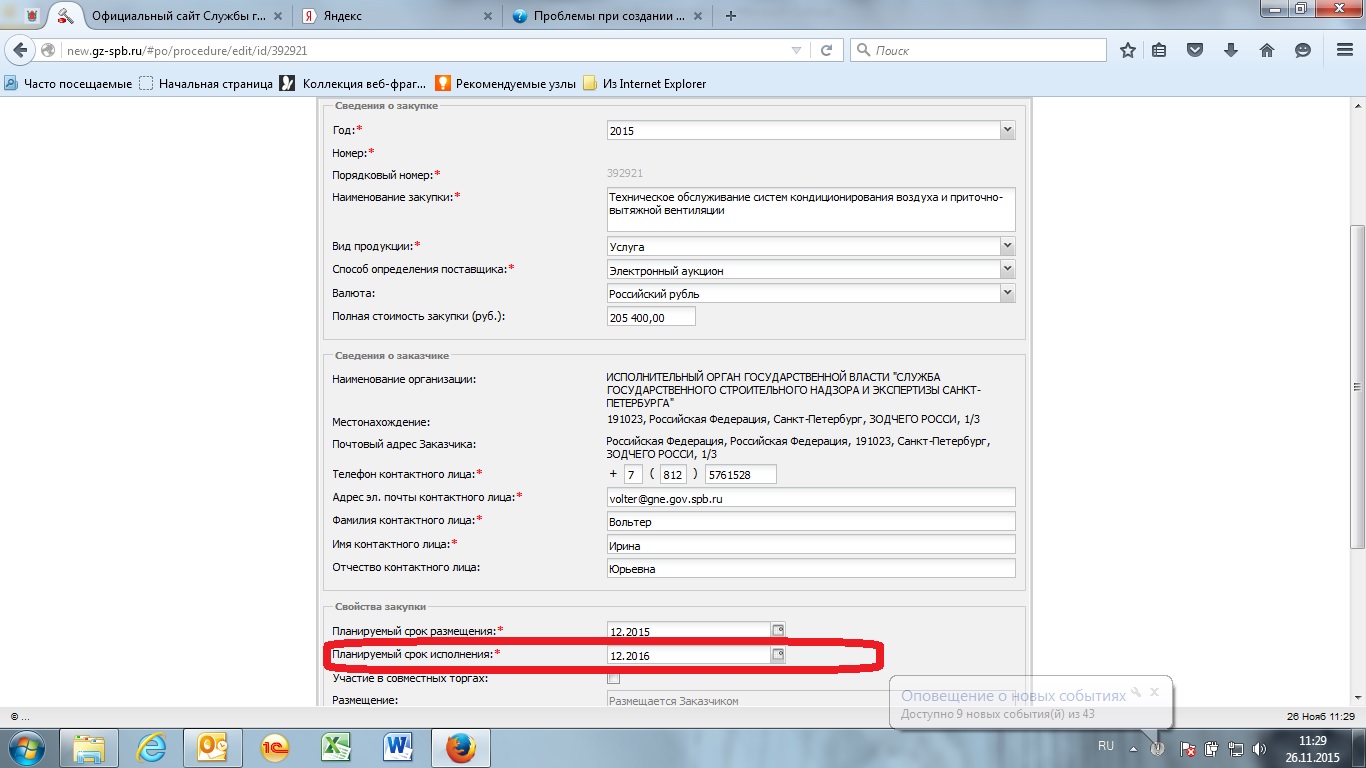Click the address bar URL field
Viewport: 1366px width, 768px height.
pyautogui.click(x=425, y=50)
